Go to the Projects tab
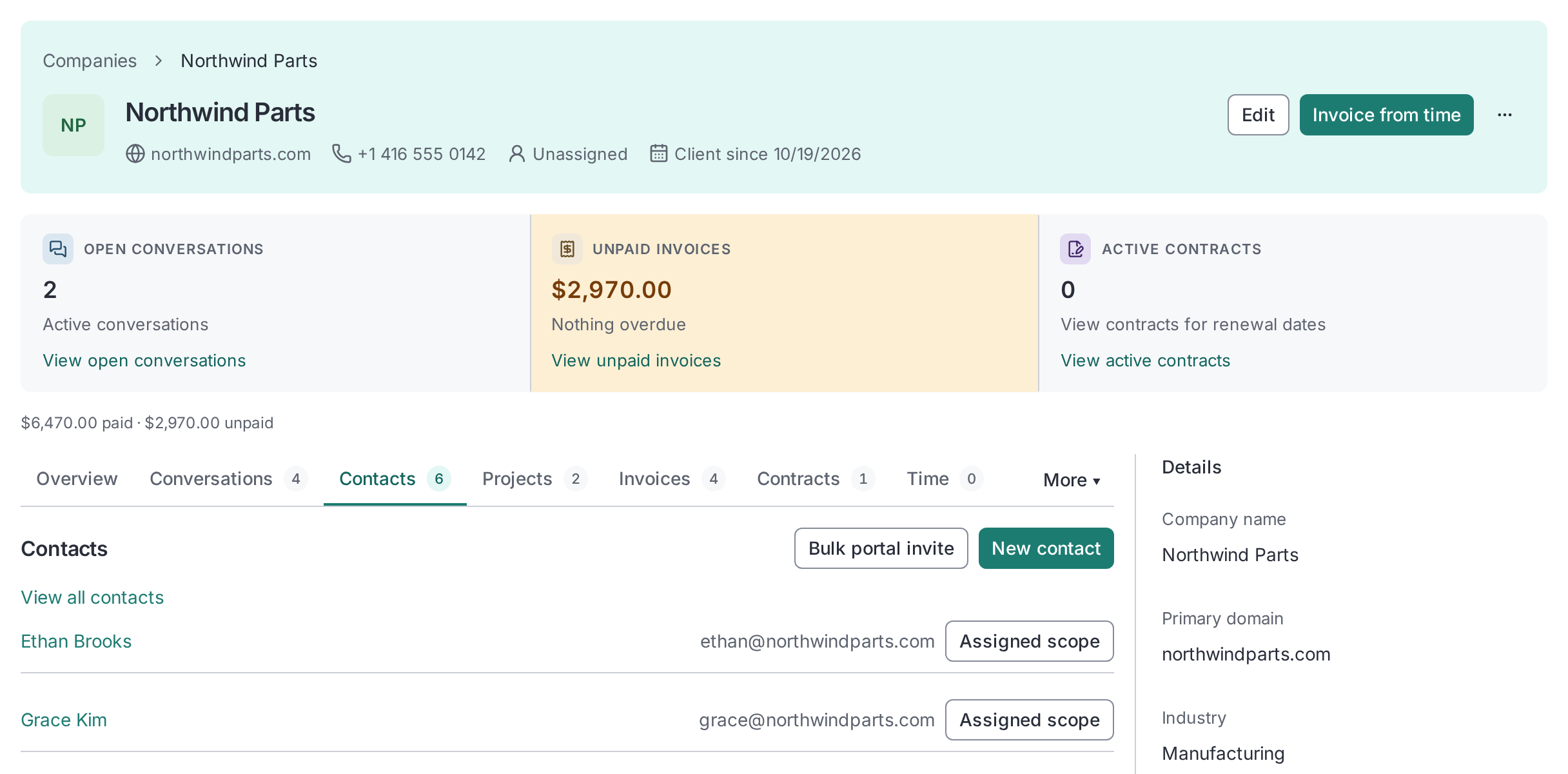The image size is (1568, 774). [x=535, y=479]
